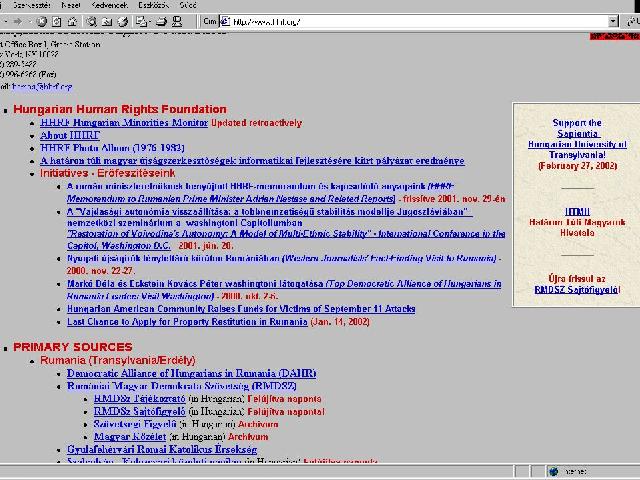Image resolution: width=640 pixels, height=480 pixels.
Task: Click the e-mail address link near top
Action: point(42,87)
